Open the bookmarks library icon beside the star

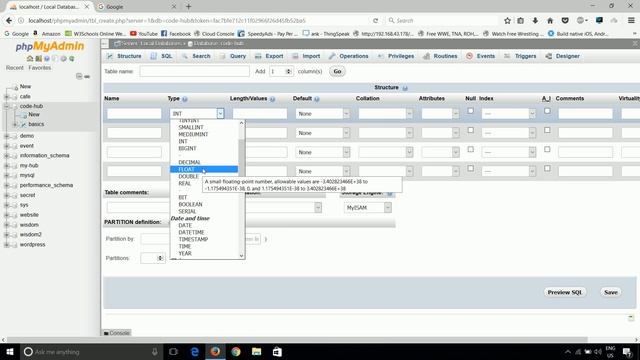point(520,20)
